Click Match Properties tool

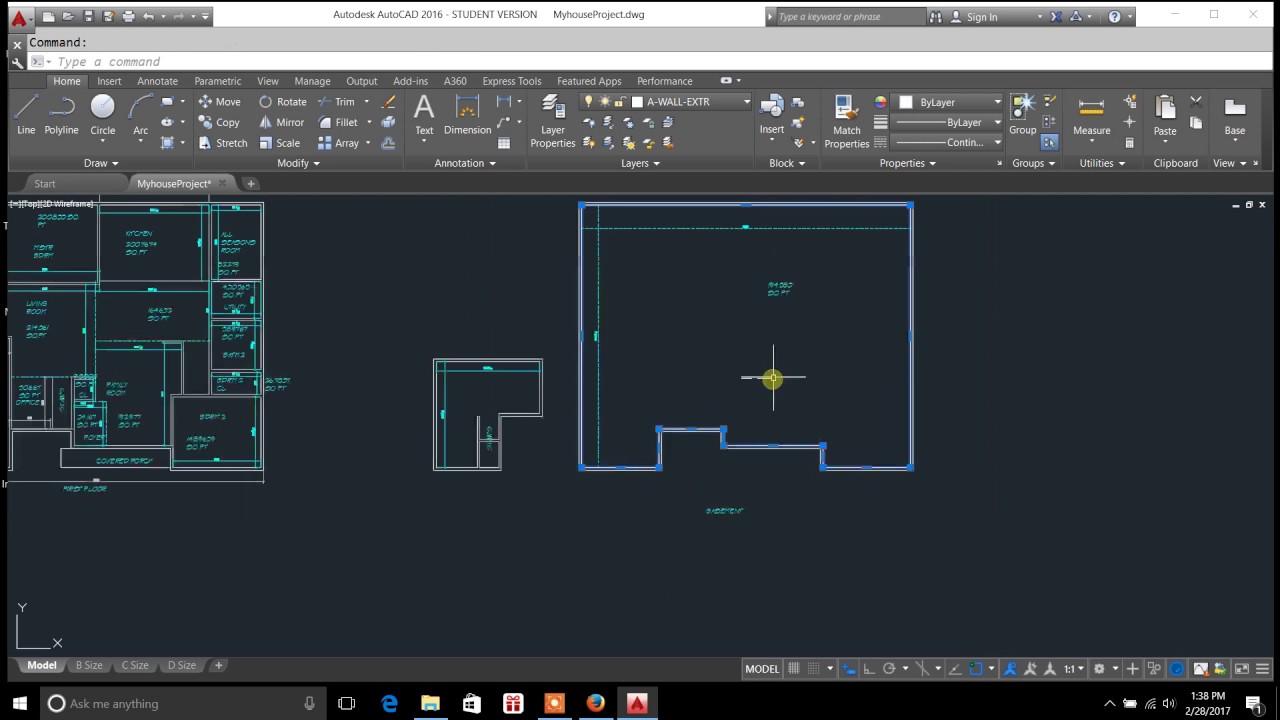[x=846, y=121]
